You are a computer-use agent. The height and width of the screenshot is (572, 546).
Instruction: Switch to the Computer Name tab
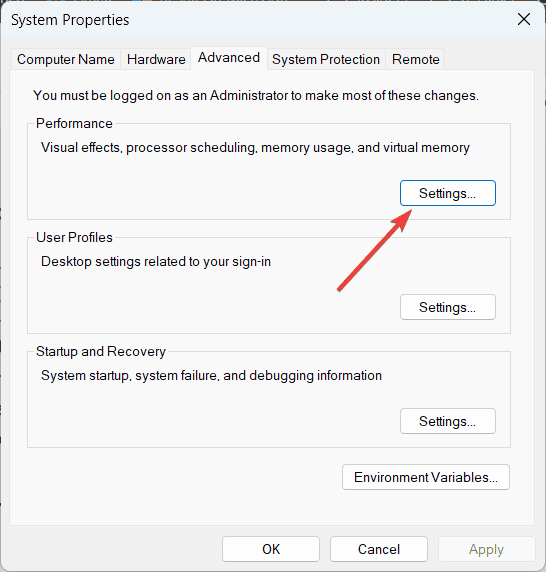[66, 59]
